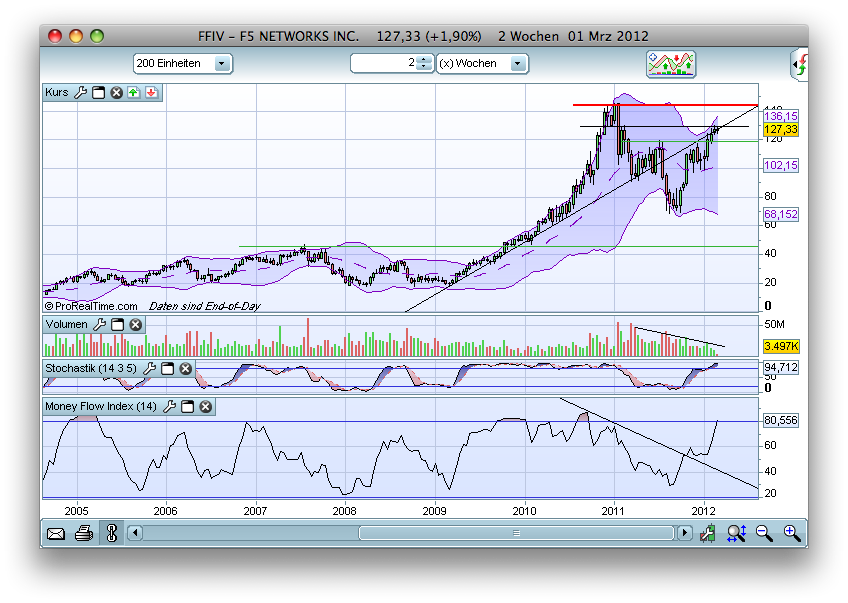Zoom in with plus magnifier
Screen dimensions: 848x603
pyautogui.click(x=792, y=534)
